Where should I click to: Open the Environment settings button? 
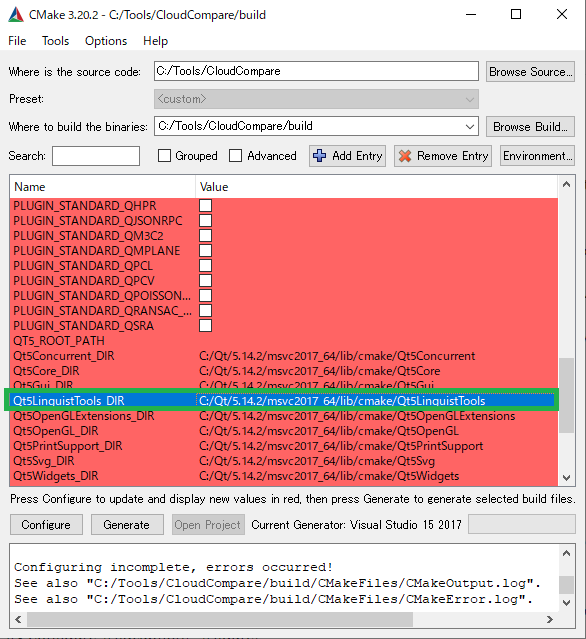tap(537, 156)
